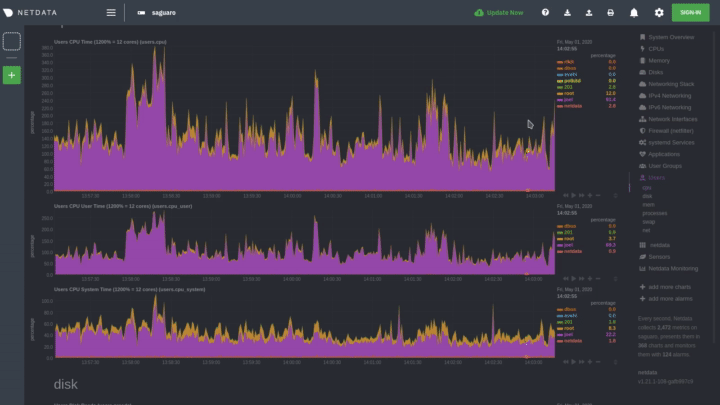Open the help question-mark icon
720x405 pixels.
(545, 12)
